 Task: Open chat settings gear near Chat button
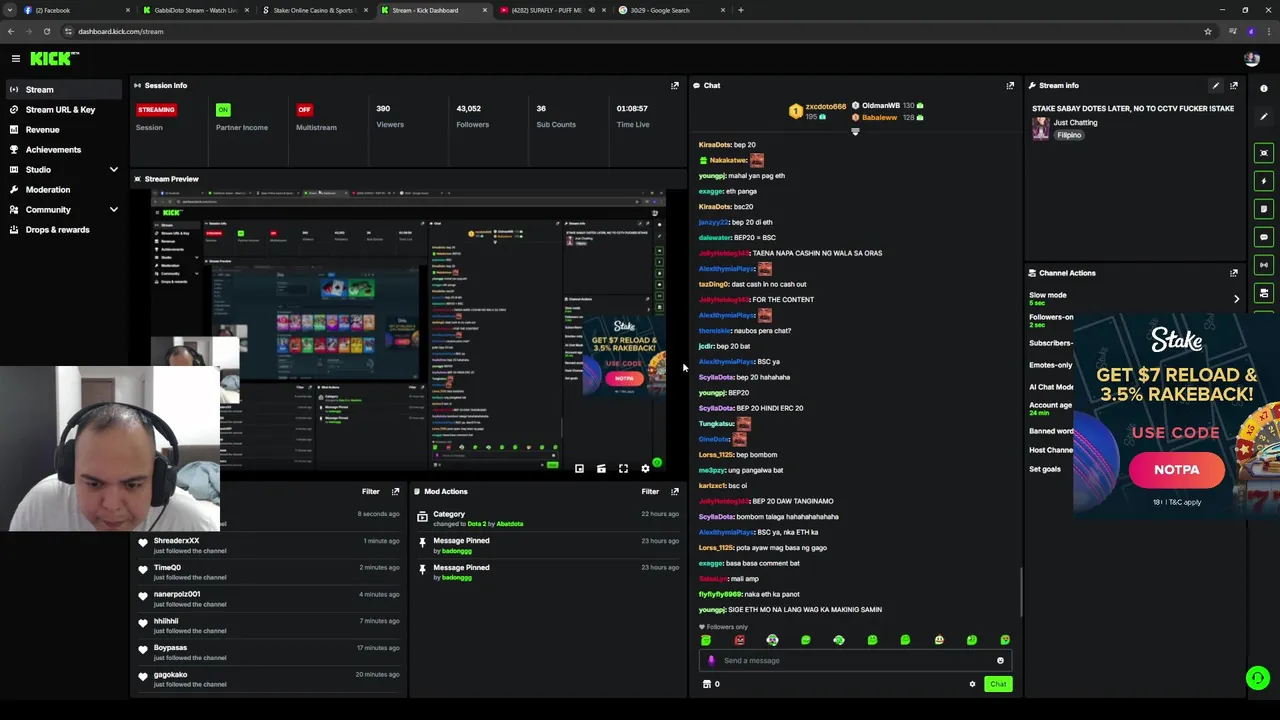(972, 684)
